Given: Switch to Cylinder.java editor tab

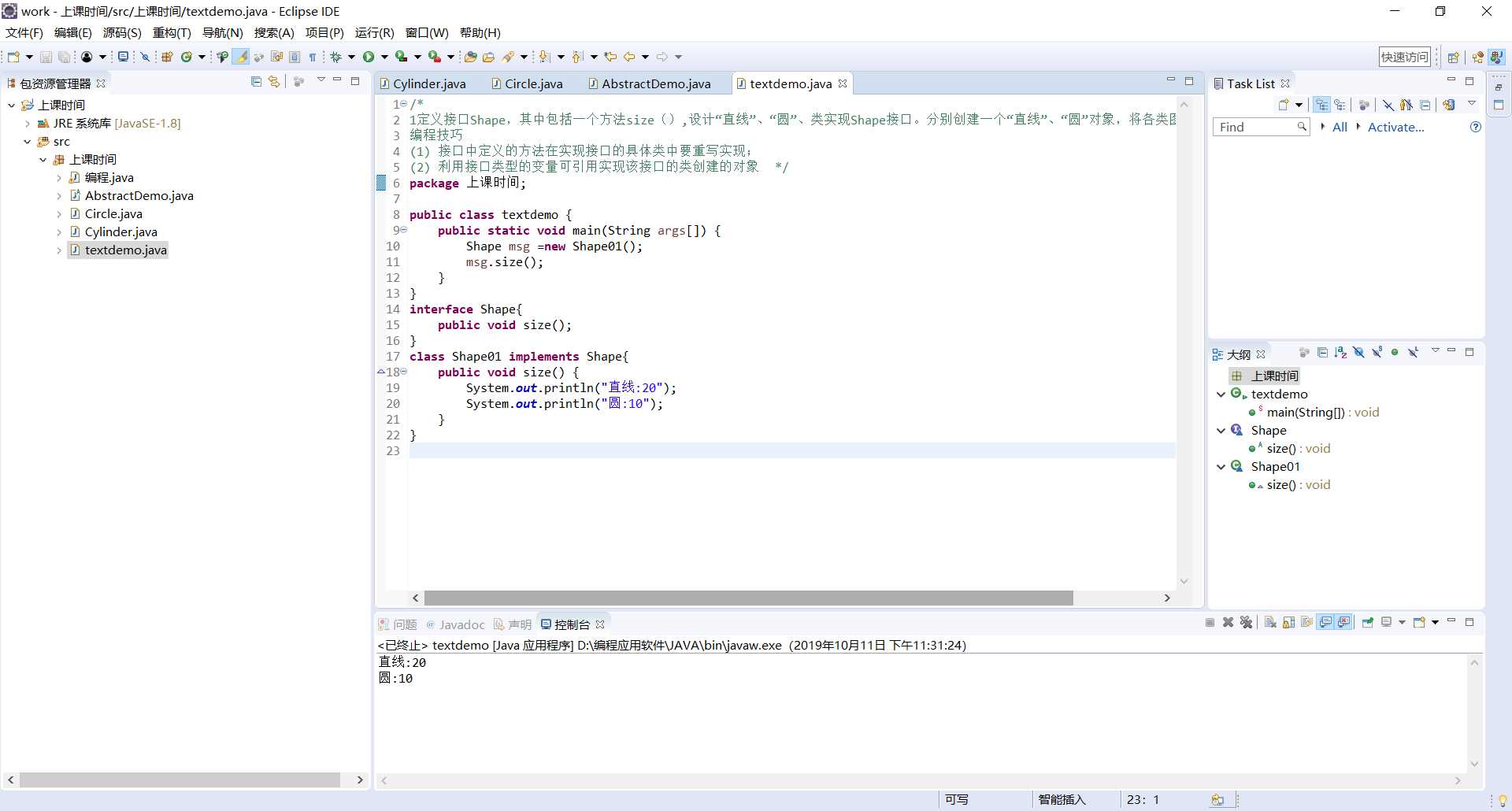Looking at the screenshot, I should coord(423,83).
